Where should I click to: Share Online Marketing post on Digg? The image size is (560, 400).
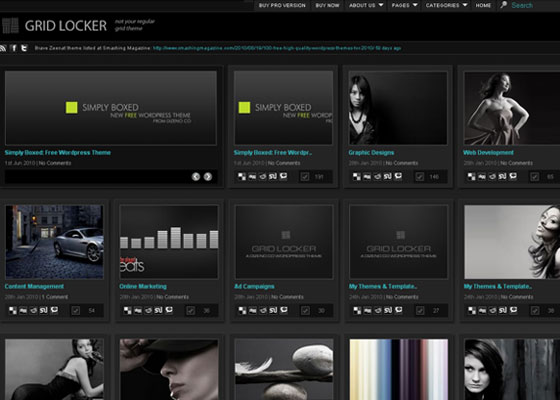138,310
